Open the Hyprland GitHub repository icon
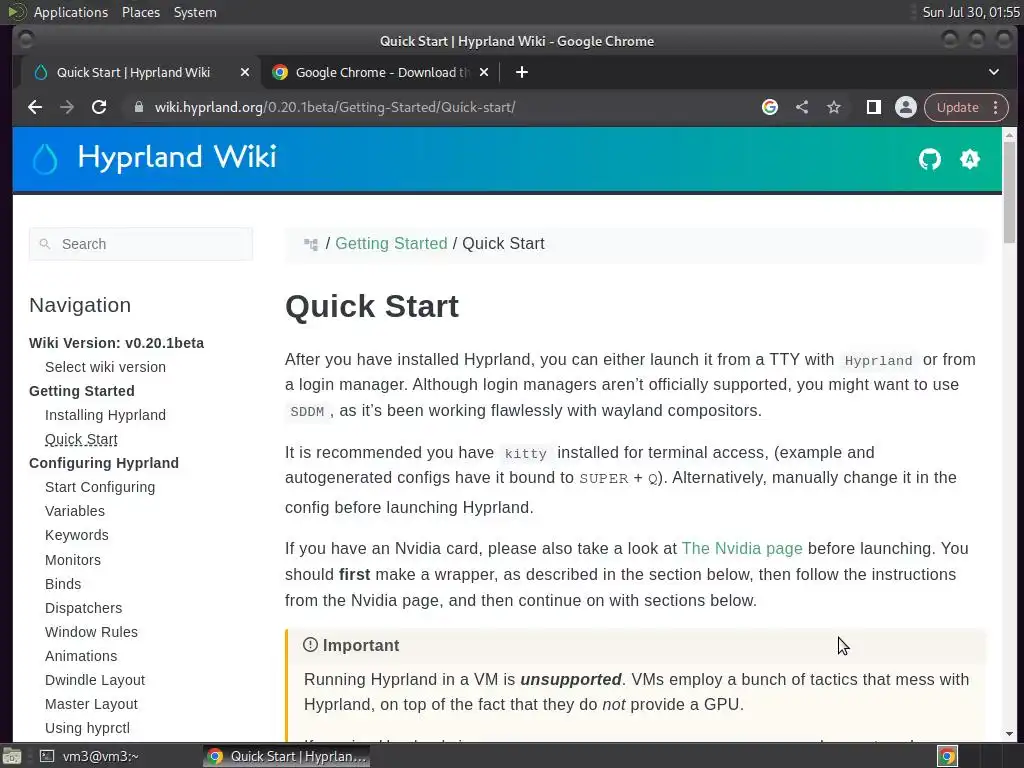The height and width of the screenshot is (768, 1024). point(930,159)
